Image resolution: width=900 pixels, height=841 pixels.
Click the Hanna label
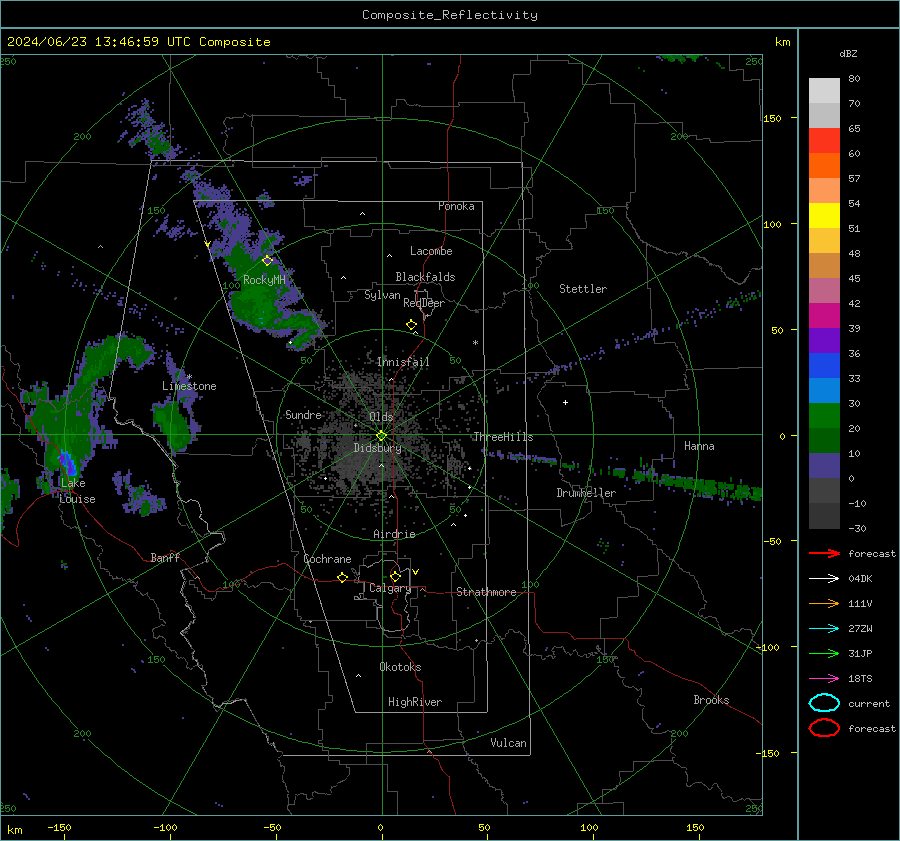tap(699, 446)
